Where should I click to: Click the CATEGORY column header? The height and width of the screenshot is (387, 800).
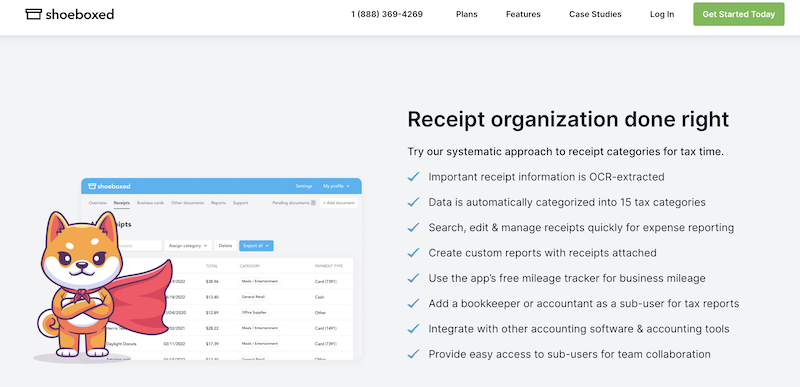point(250,266)
